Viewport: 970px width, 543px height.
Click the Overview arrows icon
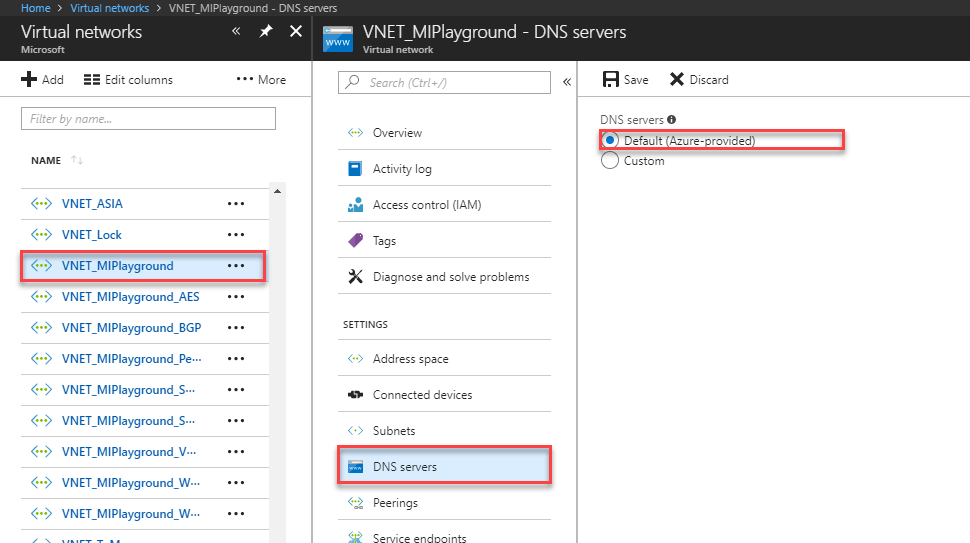point(355,132)
